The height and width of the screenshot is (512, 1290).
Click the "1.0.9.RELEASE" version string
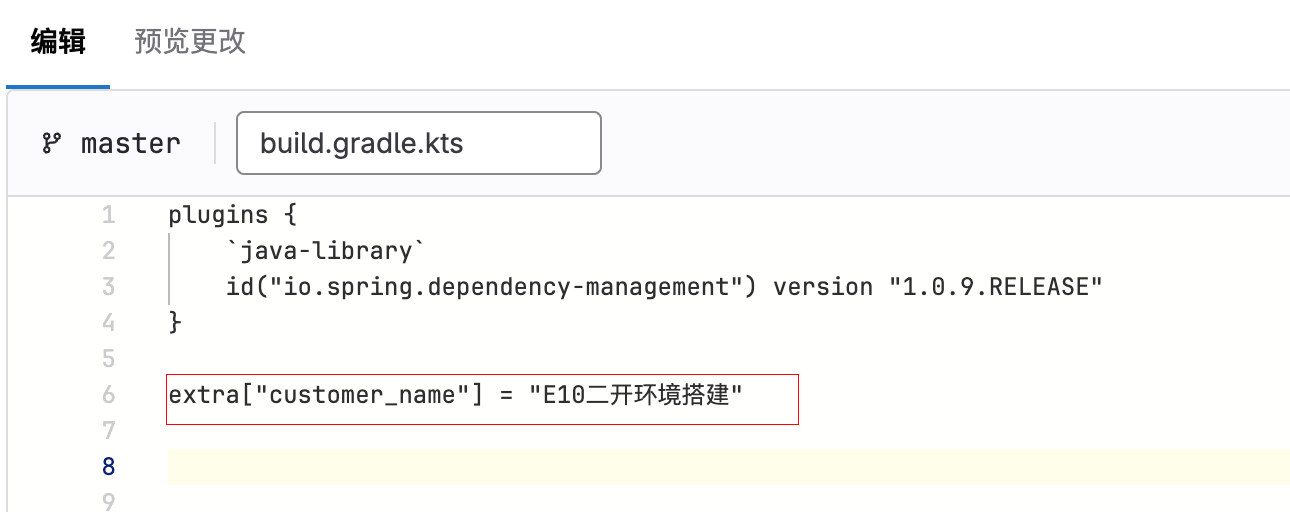995,287
